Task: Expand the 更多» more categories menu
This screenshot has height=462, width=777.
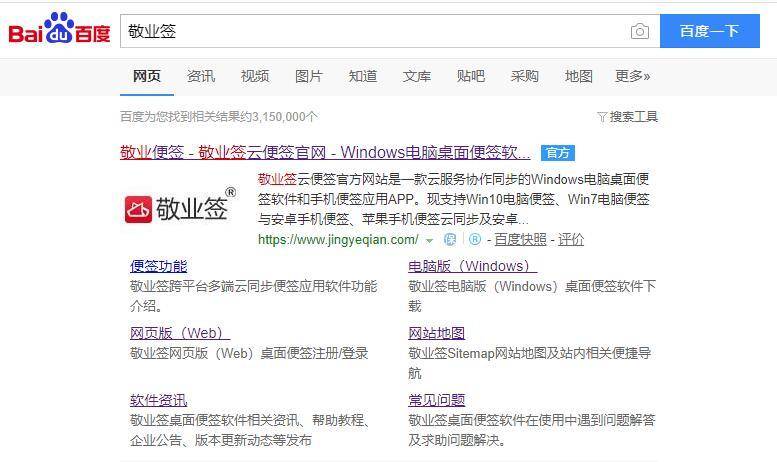Action: click(632, 76)
